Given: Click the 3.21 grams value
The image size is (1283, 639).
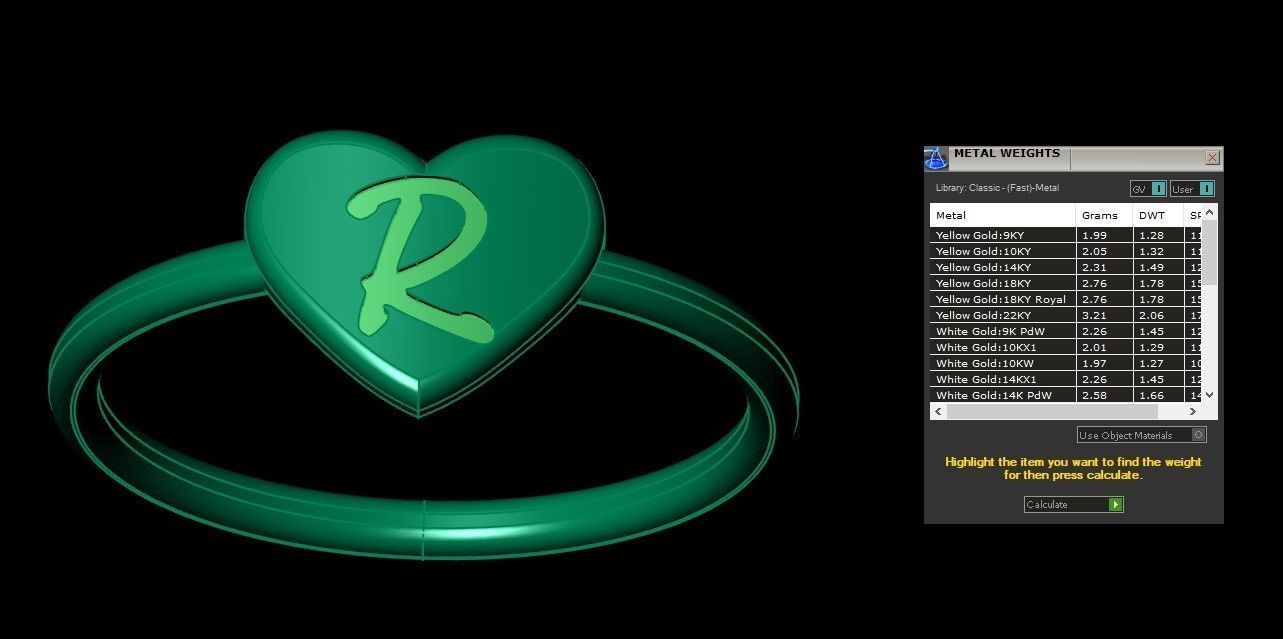Looking at the screenshot, I should click(x=1093, y=315).
